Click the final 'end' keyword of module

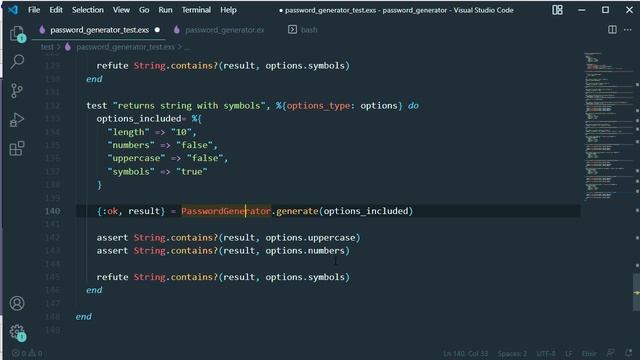coord(84,317)
